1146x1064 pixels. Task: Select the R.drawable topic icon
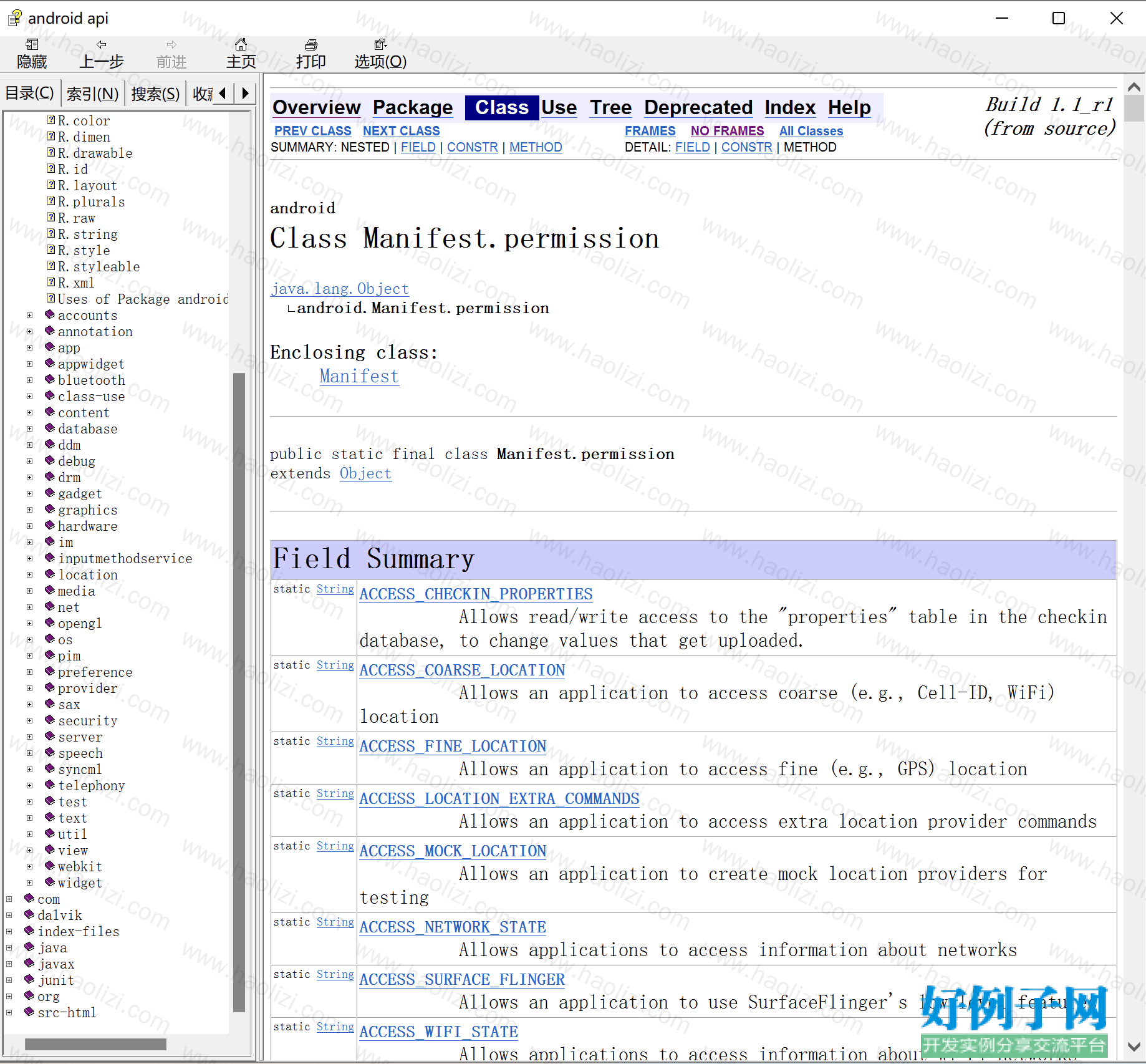point(51,152)
